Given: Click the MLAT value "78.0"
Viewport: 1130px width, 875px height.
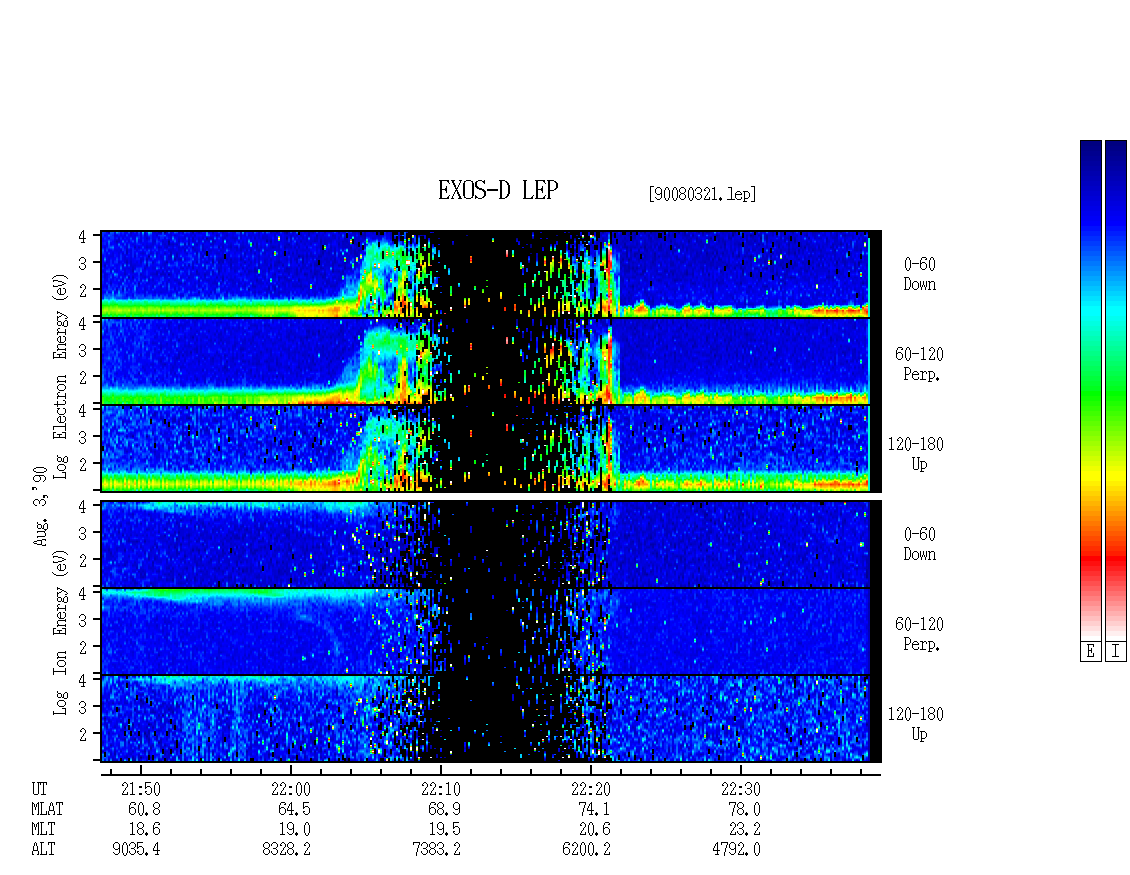Looking at the screenshot, I should pyautogui.click(x=744, y=809).
